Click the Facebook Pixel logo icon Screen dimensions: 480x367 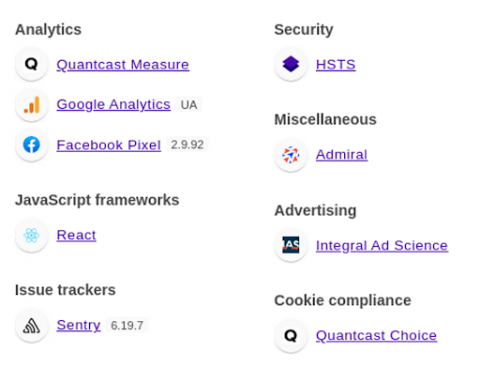(x=31, y=145)
